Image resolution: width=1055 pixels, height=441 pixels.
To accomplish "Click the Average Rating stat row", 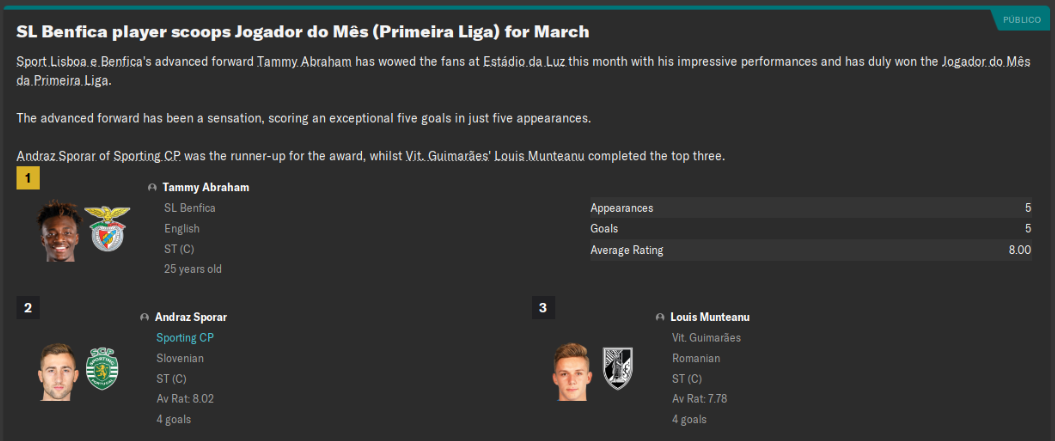I will (x=810, y=250).
